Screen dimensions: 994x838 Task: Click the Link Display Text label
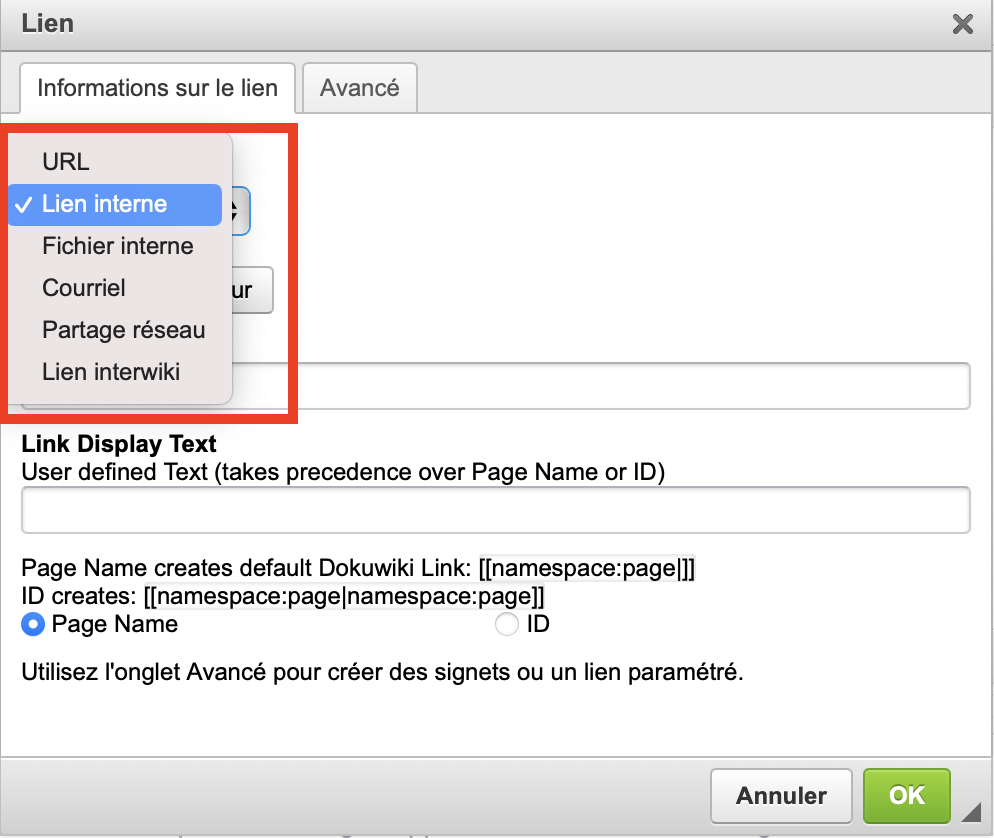[119, 443]
